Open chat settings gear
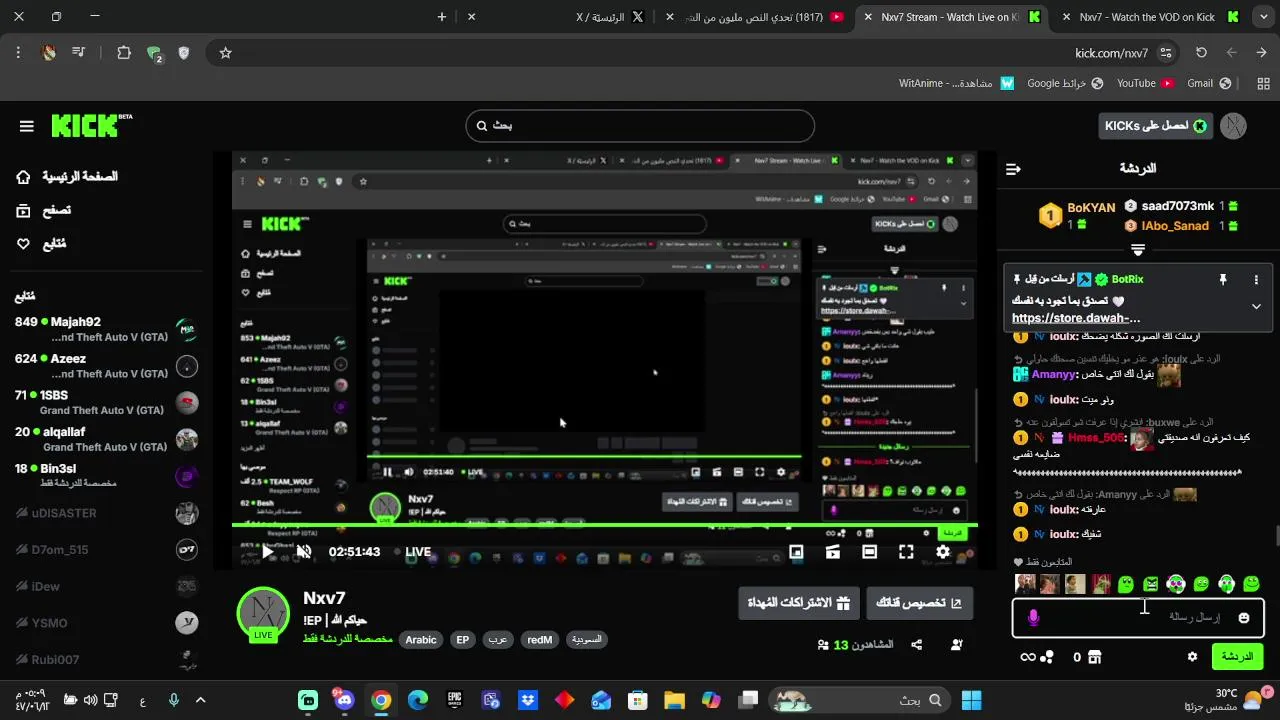The width and height of the screenshot is (1280, 720). [1192, 657]
